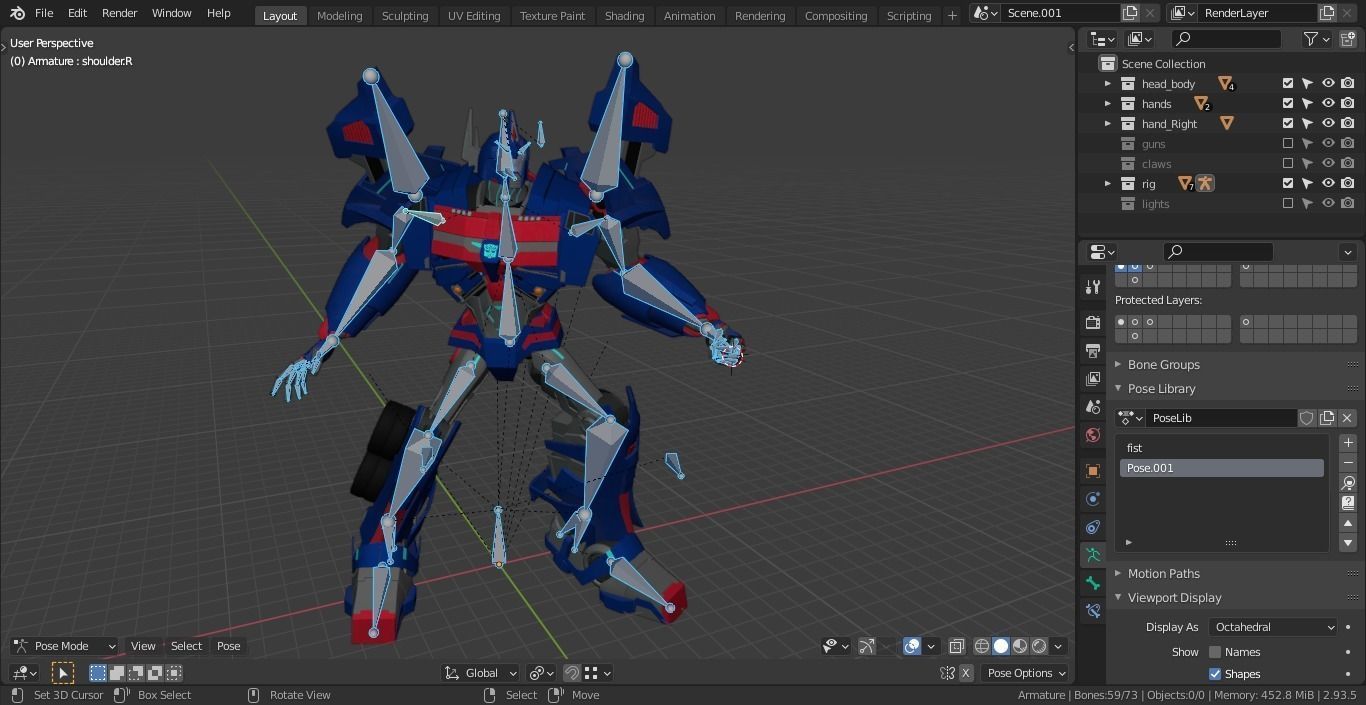Image resolution: width=1366 pixels, height=705 pixels.
Task: Enable the guns collection checkbox
Action: pyautogui.click(x=1288, y=144)
